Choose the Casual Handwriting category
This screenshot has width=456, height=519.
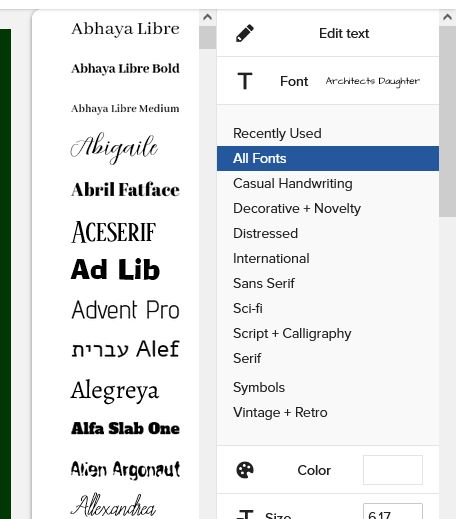coord(293,183)
